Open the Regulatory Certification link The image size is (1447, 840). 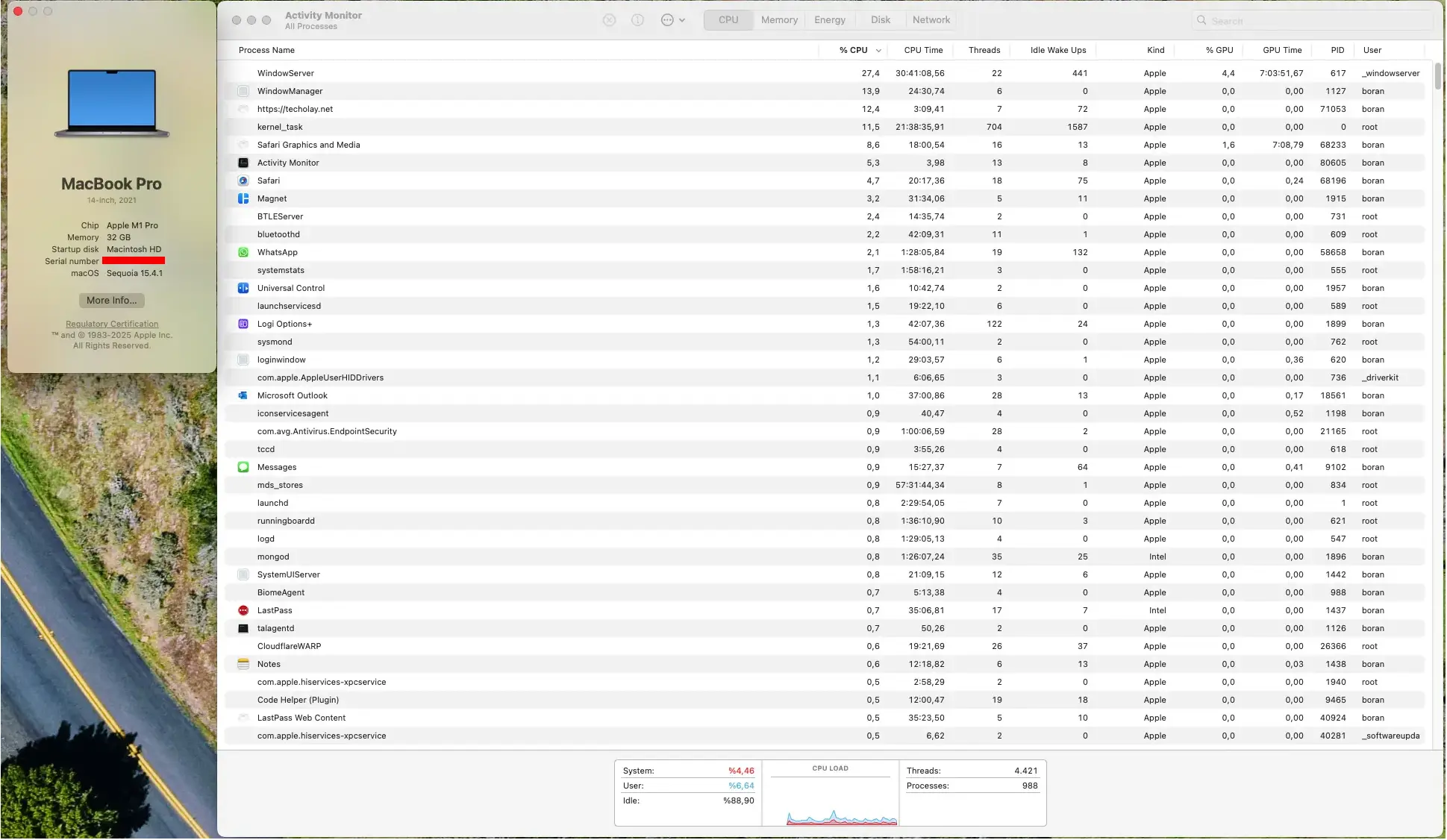click(112, 325)
